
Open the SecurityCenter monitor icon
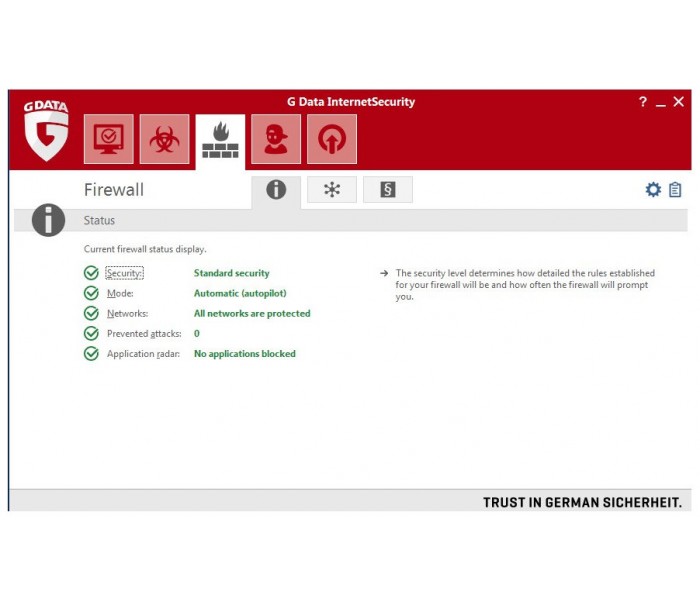pos(108,139)
